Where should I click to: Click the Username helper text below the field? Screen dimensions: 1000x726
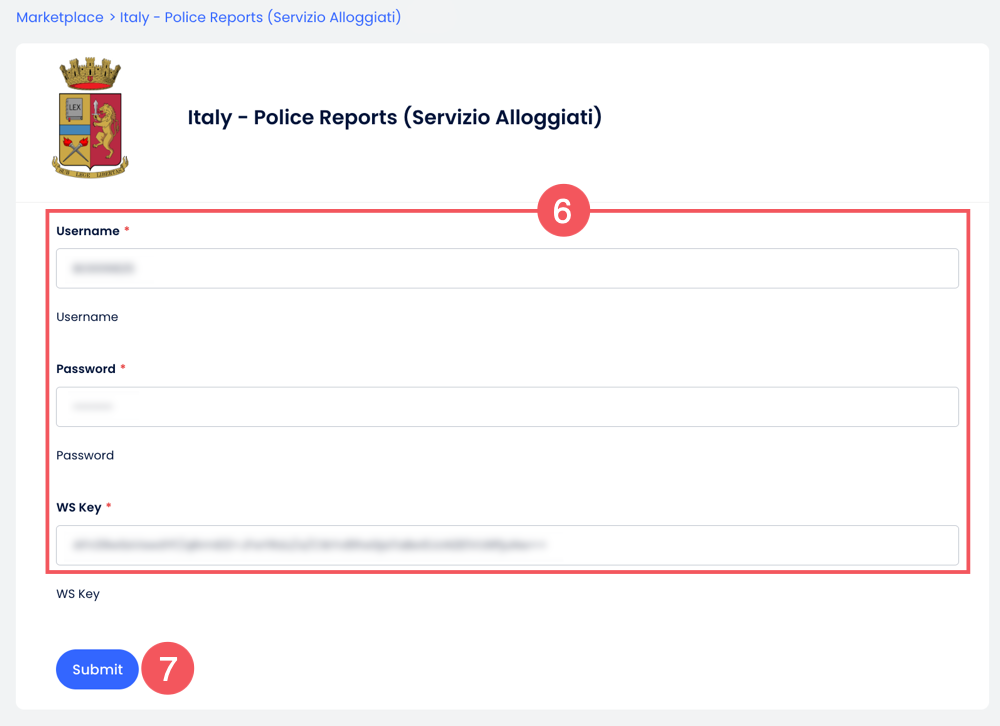point(87,317)
